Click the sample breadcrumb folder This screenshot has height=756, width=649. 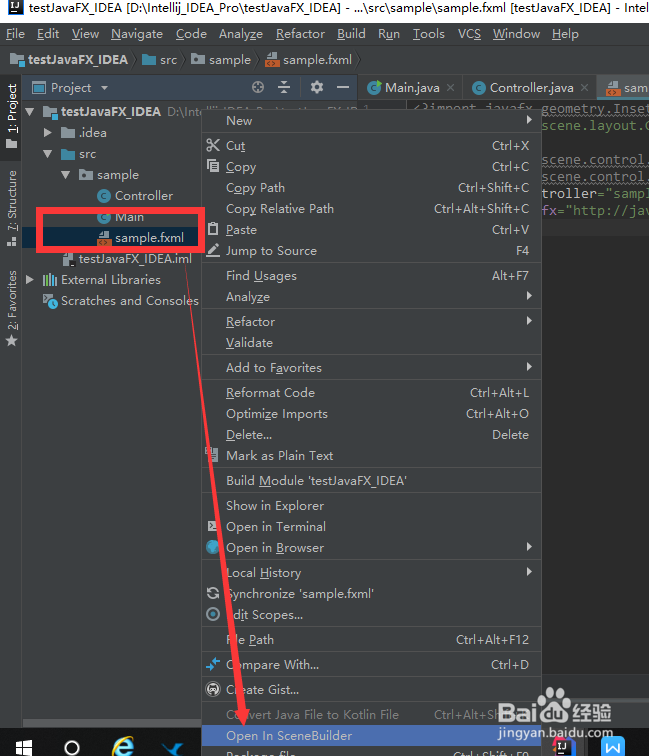tap(221, 60)
